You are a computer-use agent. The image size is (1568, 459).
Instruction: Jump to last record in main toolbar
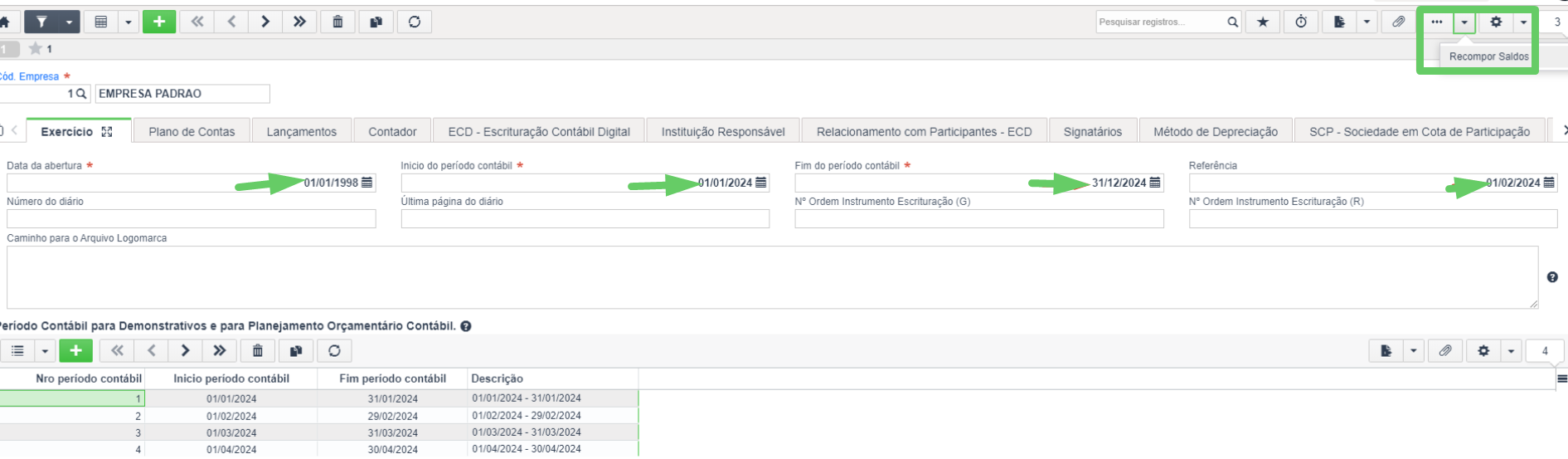[299, 22]
